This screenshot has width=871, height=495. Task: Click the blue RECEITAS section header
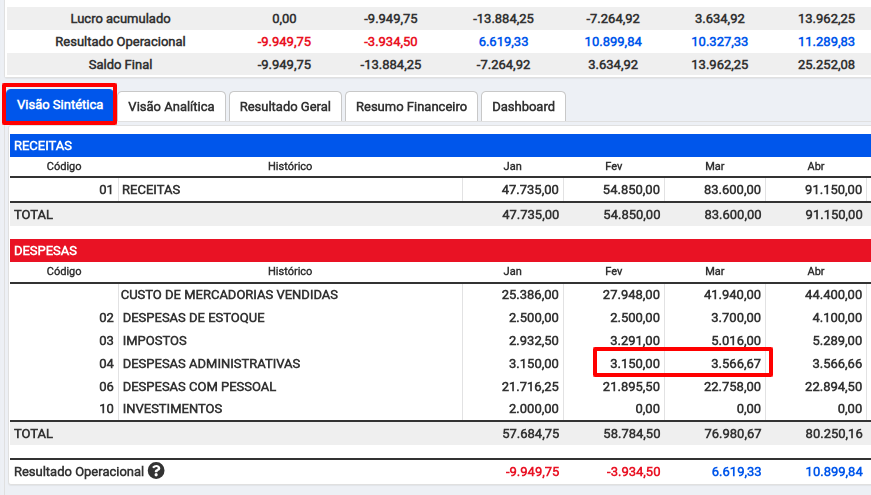438,146
